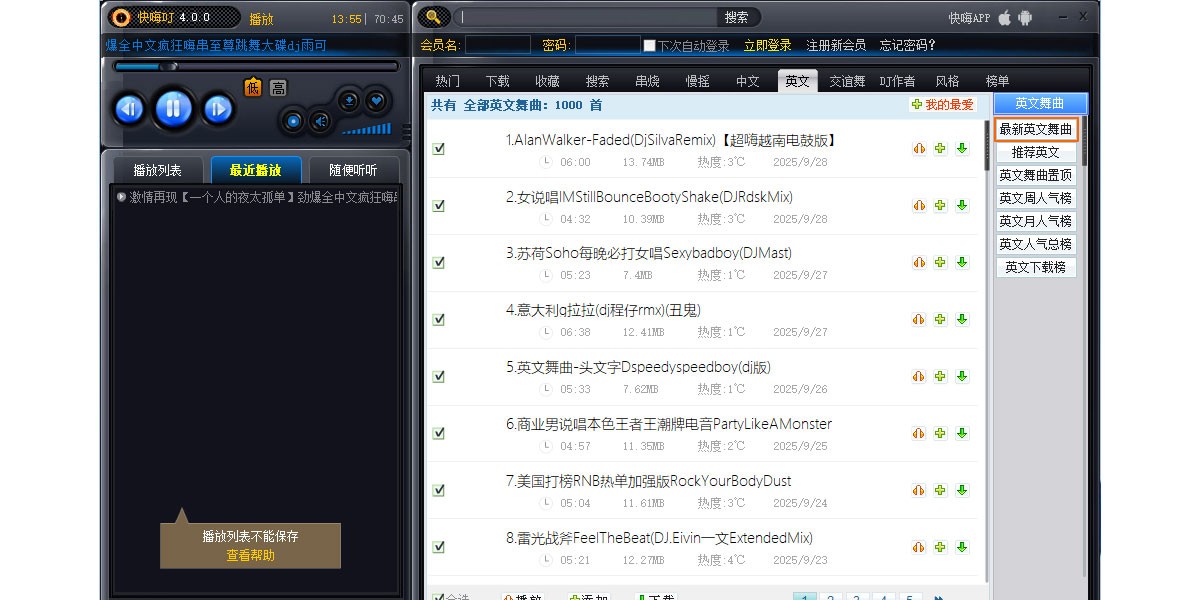Select 英文月人气榜 in right sidebar
1200x600 pixels.
click(1036, 221)
